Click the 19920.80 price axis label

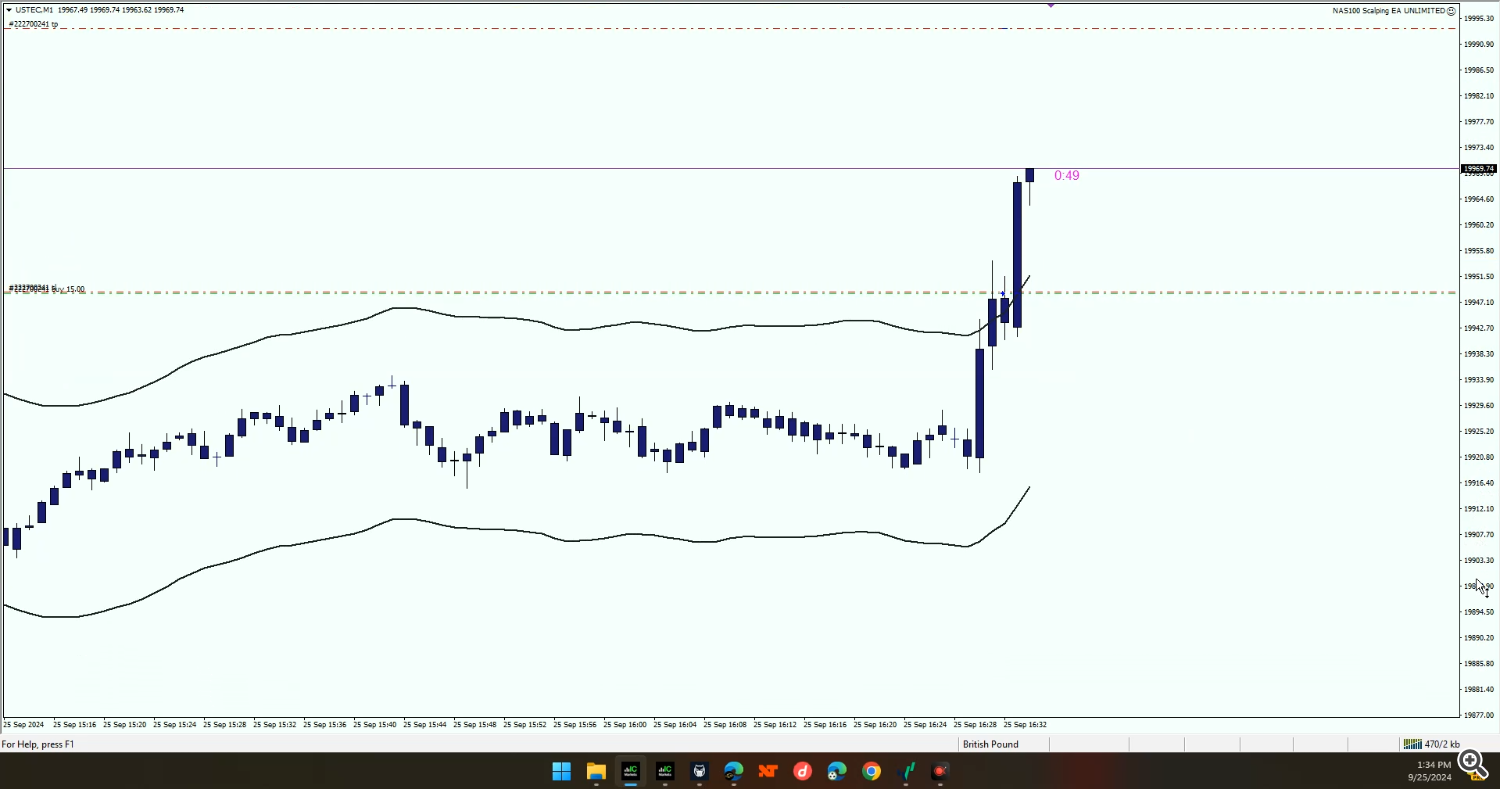1479,457
